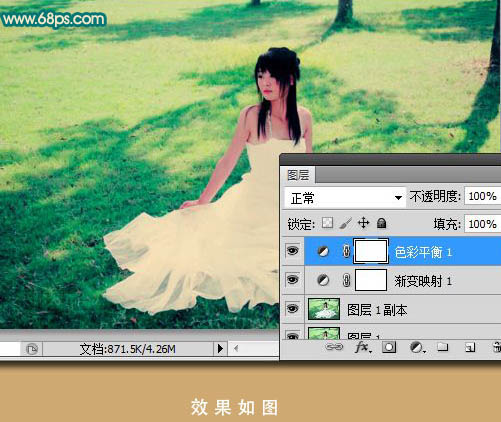The height and width of the screenshot is (422, 501).
Task: Click the link layers chain icon
Action: (334, 347)
